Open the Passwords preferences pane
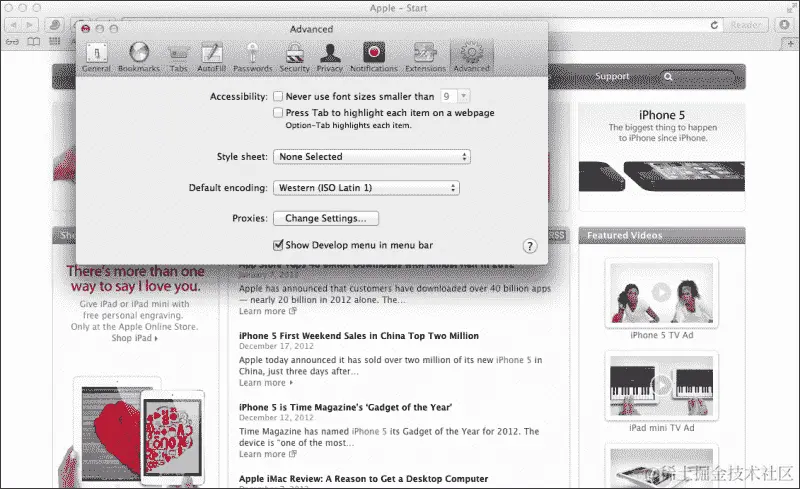Image resolution: width=800 pixels, height=489 pixels. 253,58
